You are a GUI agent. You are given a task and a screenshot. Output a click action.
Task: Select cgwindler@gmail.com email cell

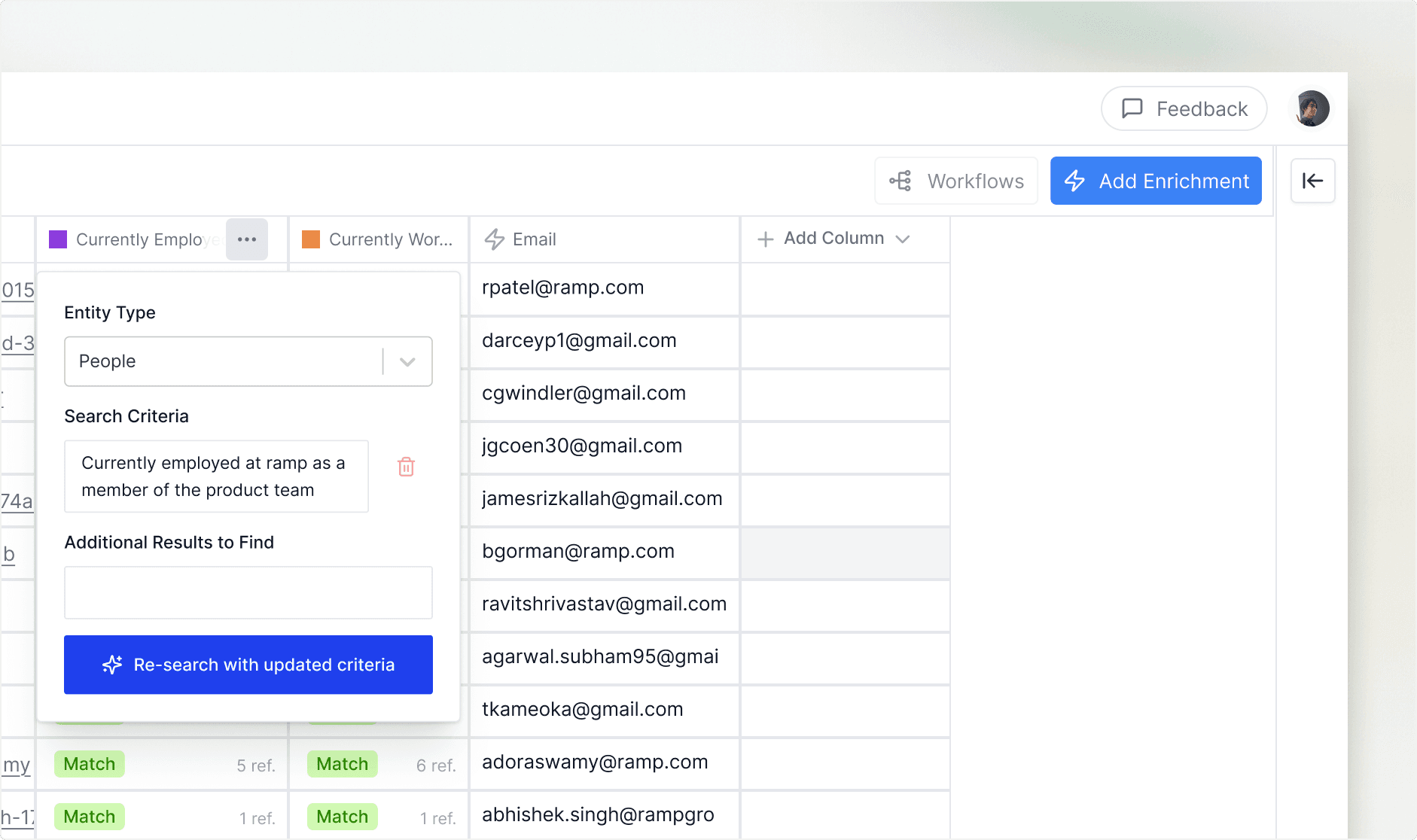coord(605,394)
